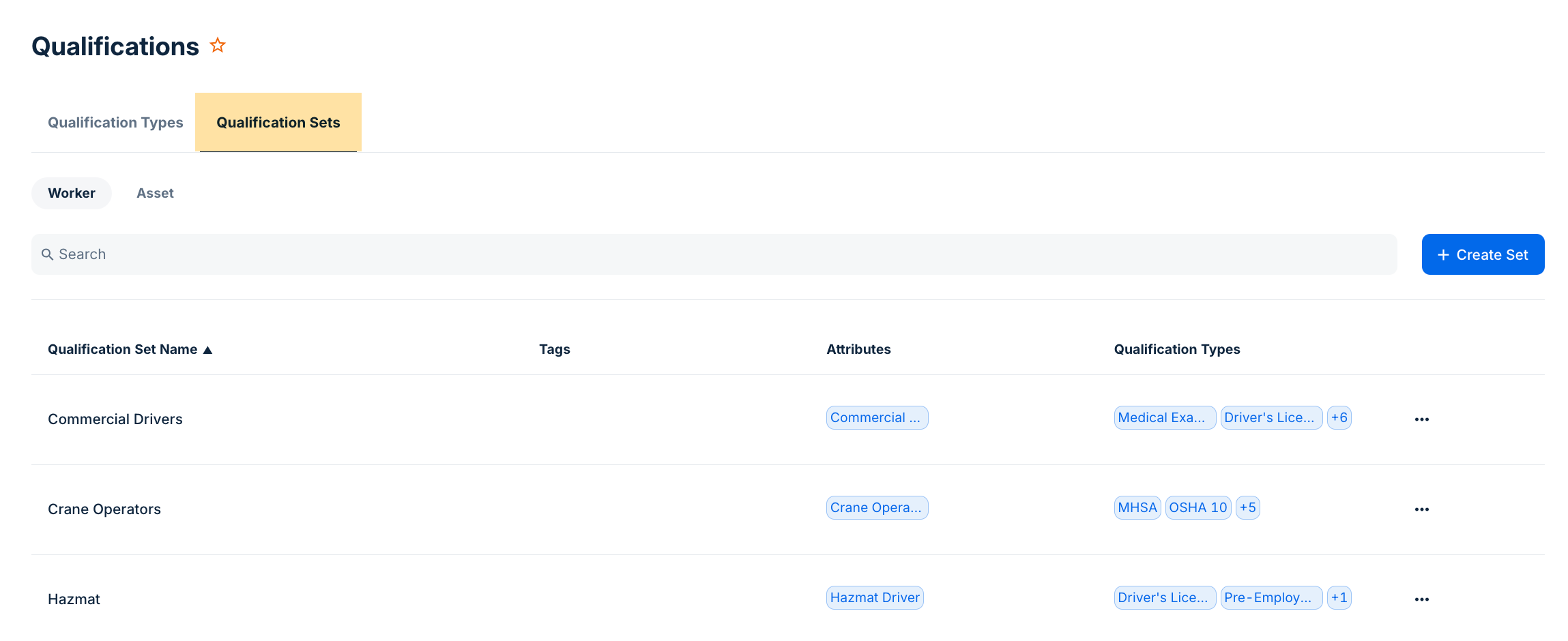Screen dimensions: 1568x641
Task: Click the OSHA 10 qualification tag
Action: pos(1197,507)
